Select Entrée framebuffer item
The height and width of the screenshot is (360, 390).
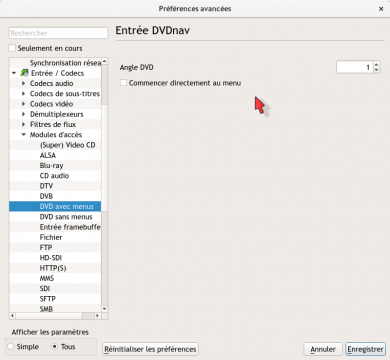tap(55, 227)
